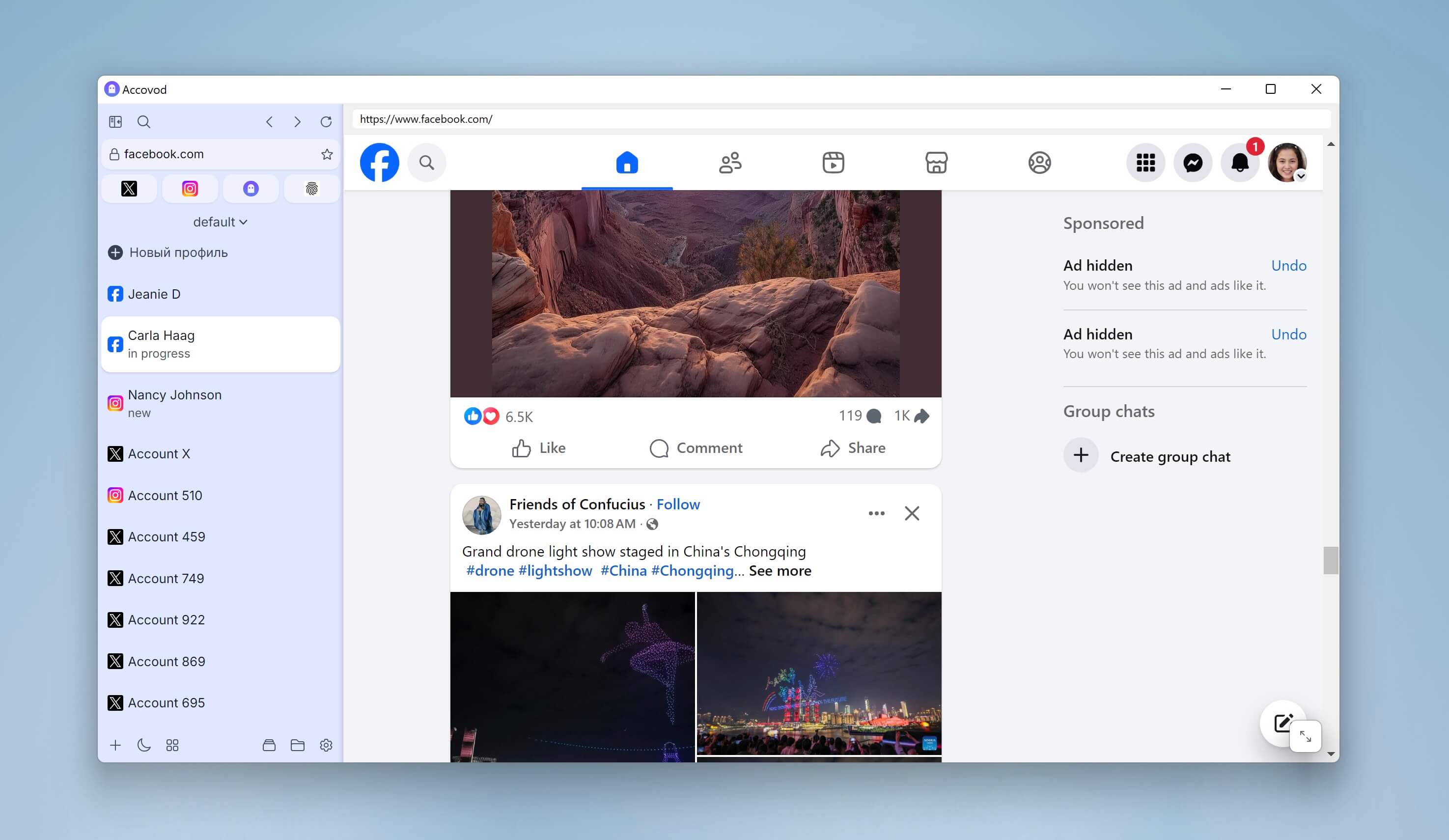Expand the default profile group dropdown

click(220, 222)
